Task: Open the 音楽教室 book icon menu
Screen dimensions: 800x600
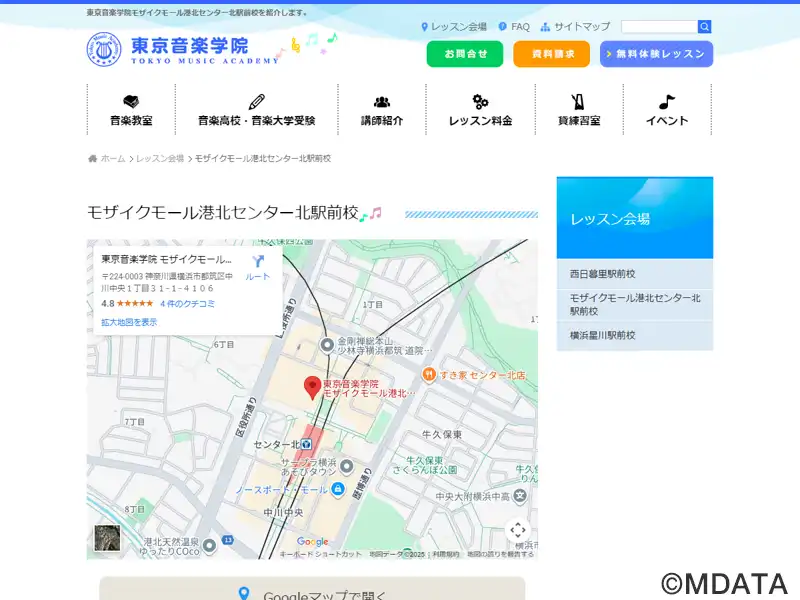Action: (131, 102)
